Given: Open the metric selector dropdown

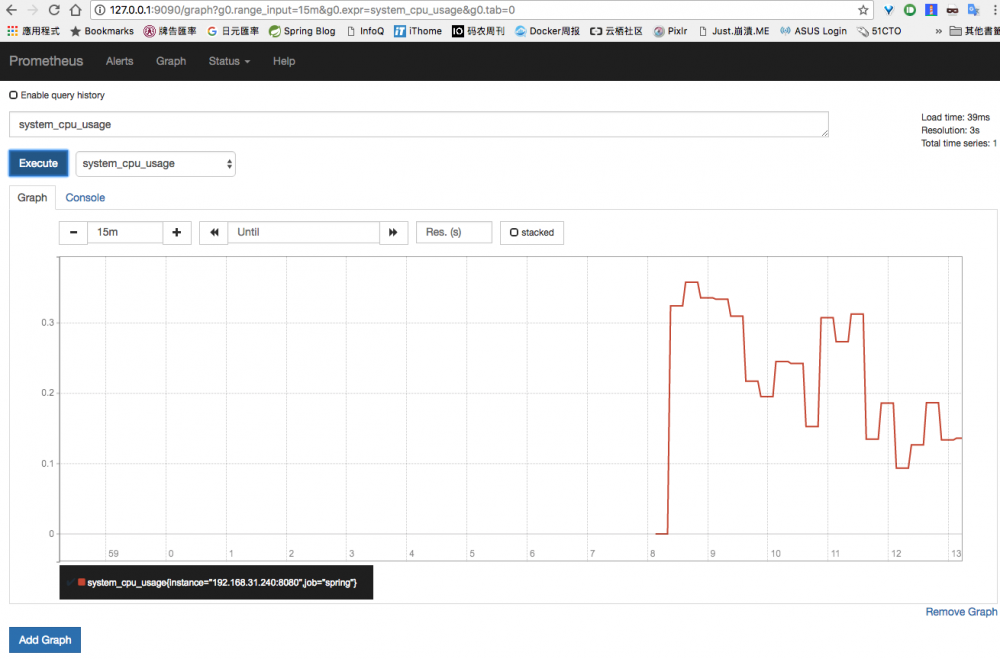Looking at the screenshot, I should point(156,164).
